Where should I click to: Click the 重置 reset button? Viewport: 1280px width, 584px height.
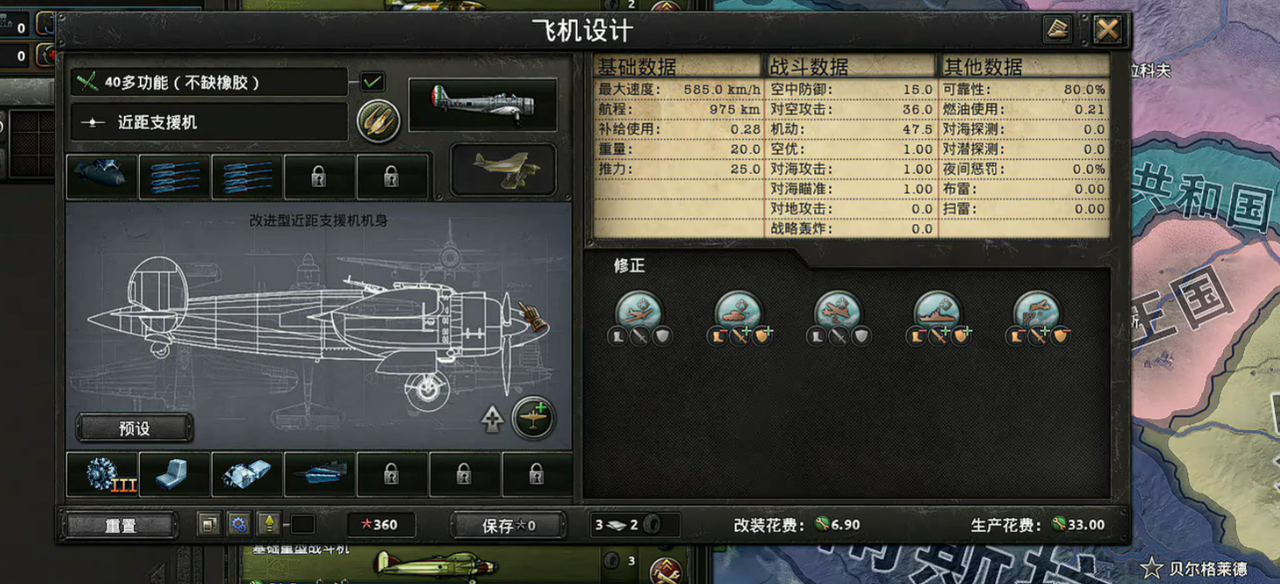pyautogui.click(x=121, y=525)
